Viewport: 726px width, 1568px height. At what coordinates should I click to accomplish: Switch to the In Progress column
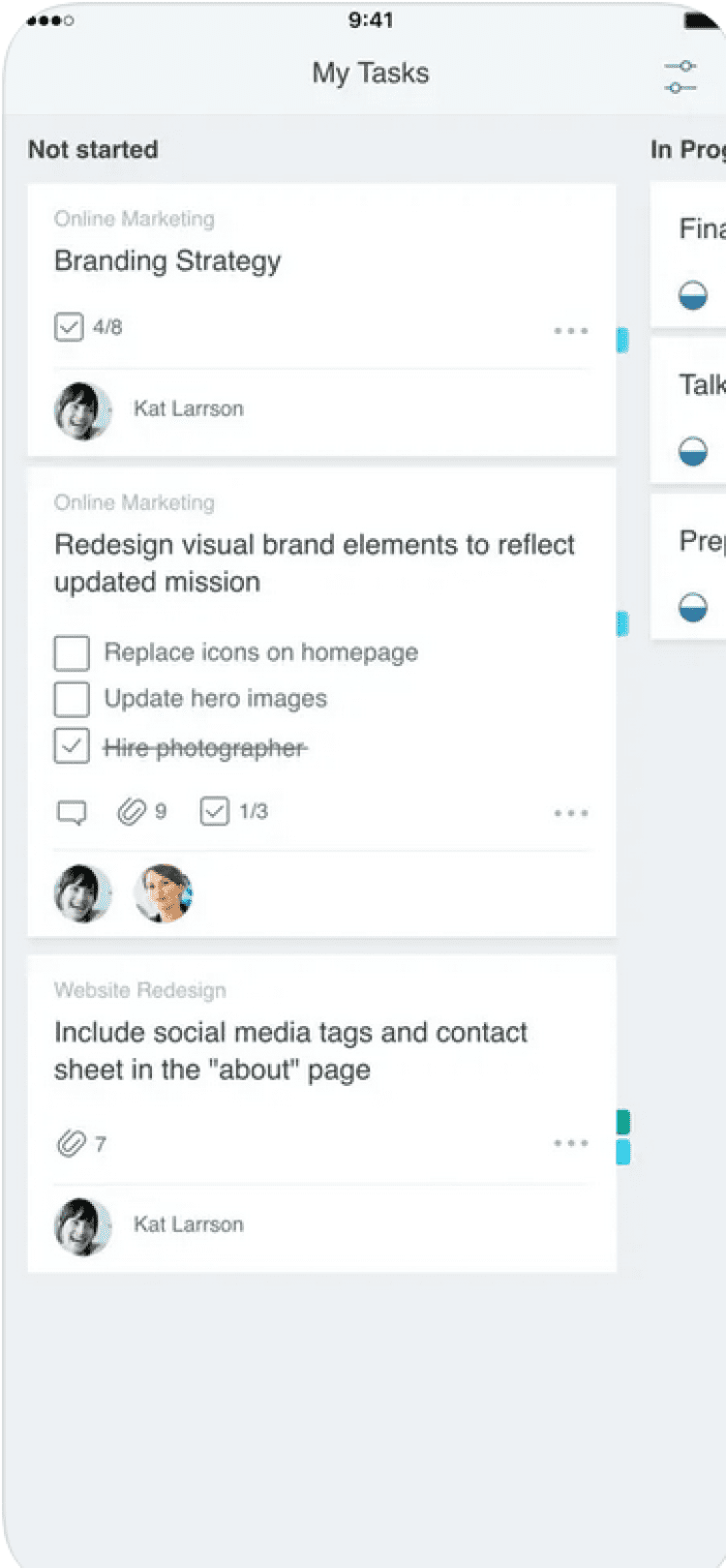point(687,150)
